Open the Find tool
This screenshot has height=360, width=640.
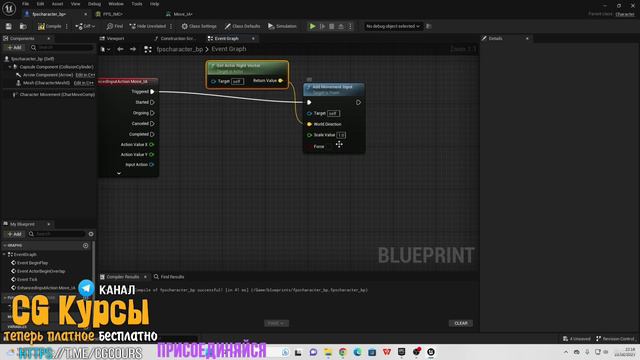[x=115, y=26]
